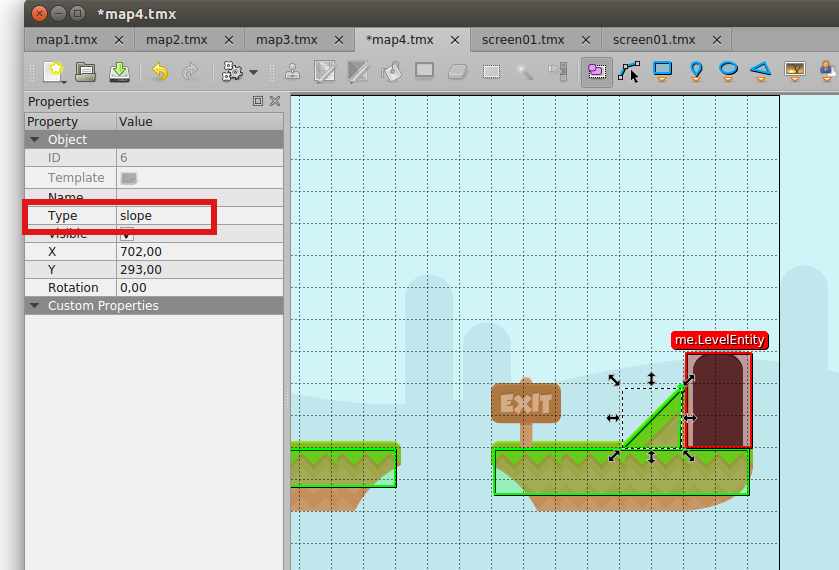This screenshot has height=570, width=839.
Task: Switch to the map2.tmx tab
Action: (177, 40)
